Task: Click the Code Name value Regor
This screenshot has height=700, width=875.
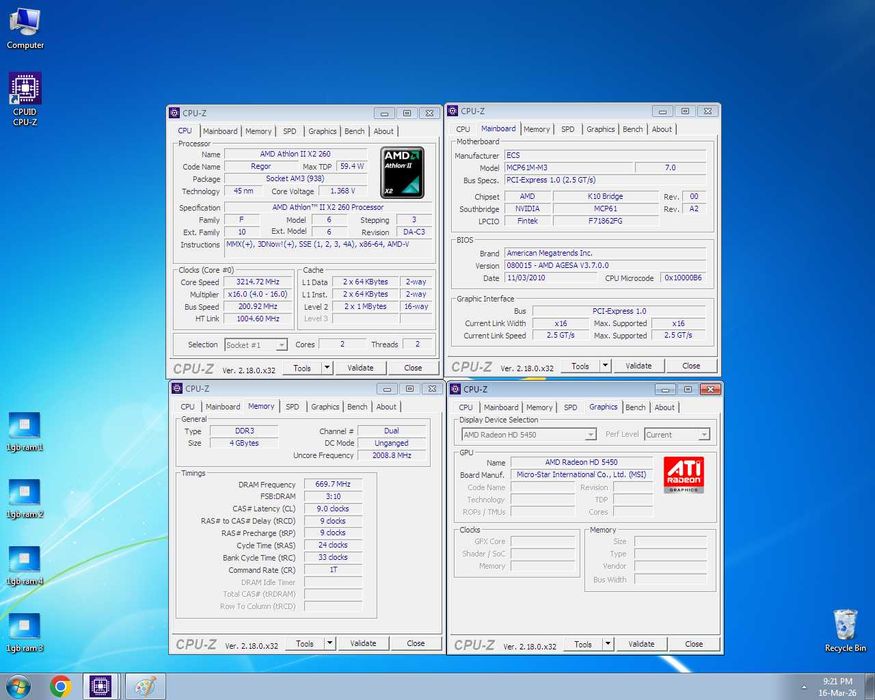Action: [x=261, y=166]
